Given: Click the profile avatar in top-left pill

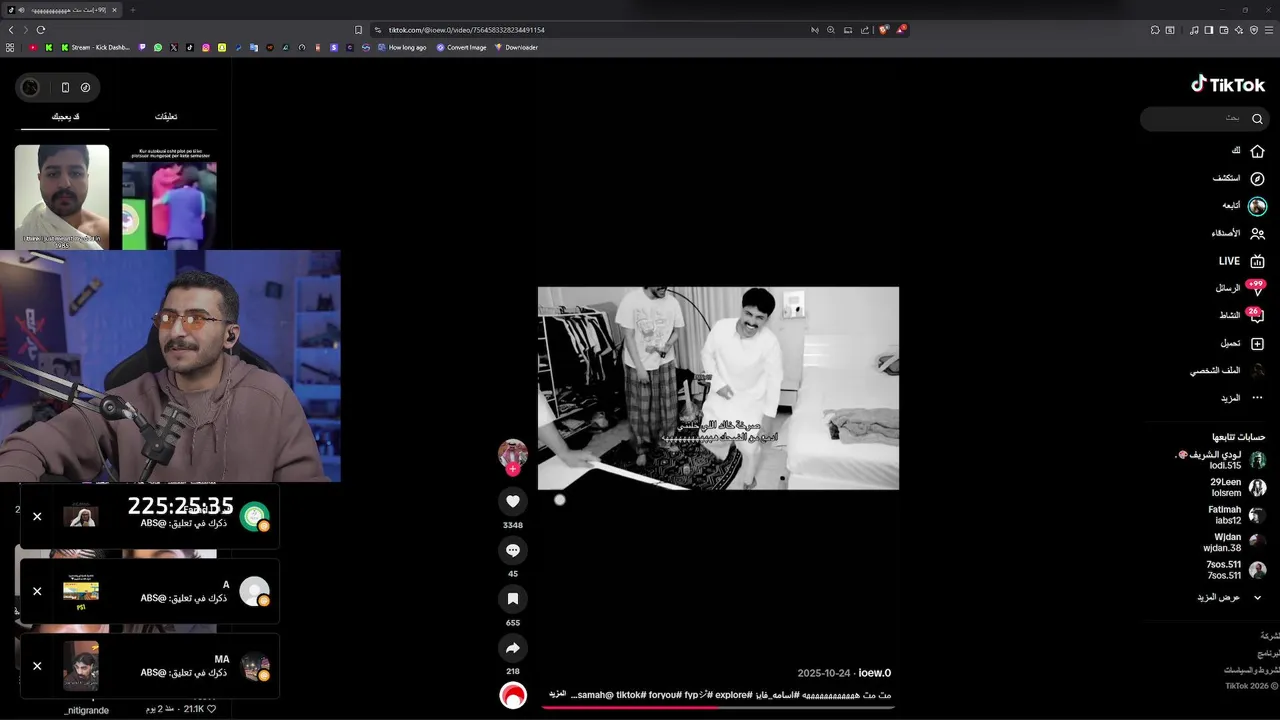Looking at the screenshot, I should [30, 87].
